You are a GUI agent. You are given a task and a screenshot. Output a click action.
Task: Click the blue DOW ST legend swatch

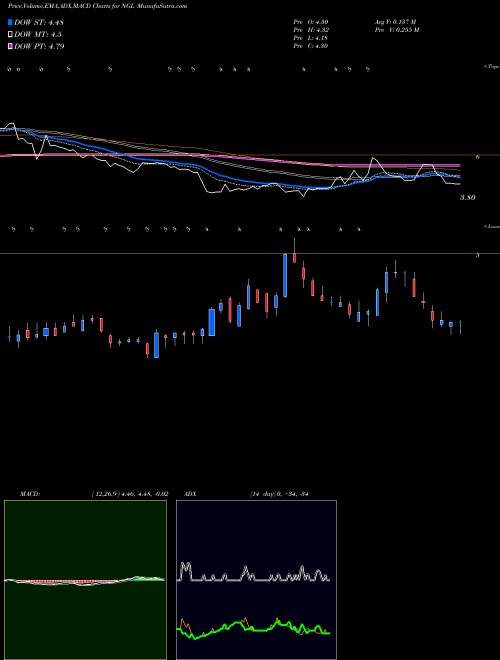[x=10, y=22]
